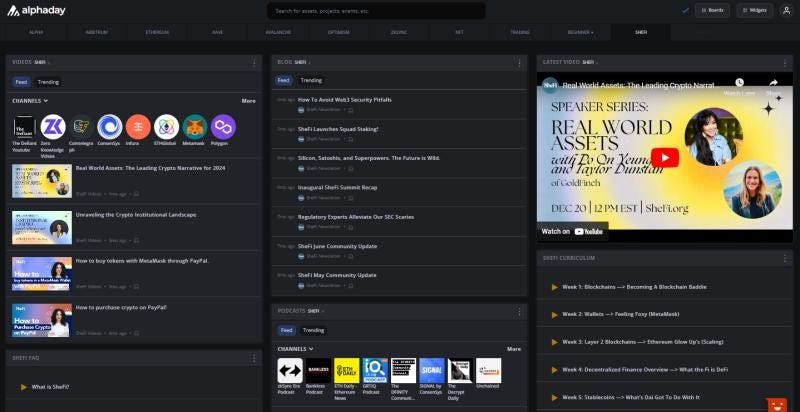Open the orange chat widget icon

(777, 405)
